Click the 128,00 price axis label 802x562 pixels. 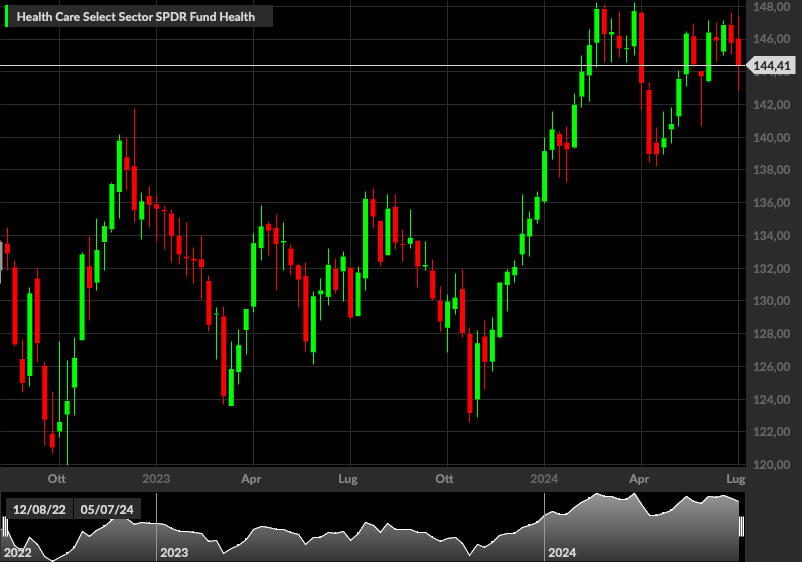(771, 334)
